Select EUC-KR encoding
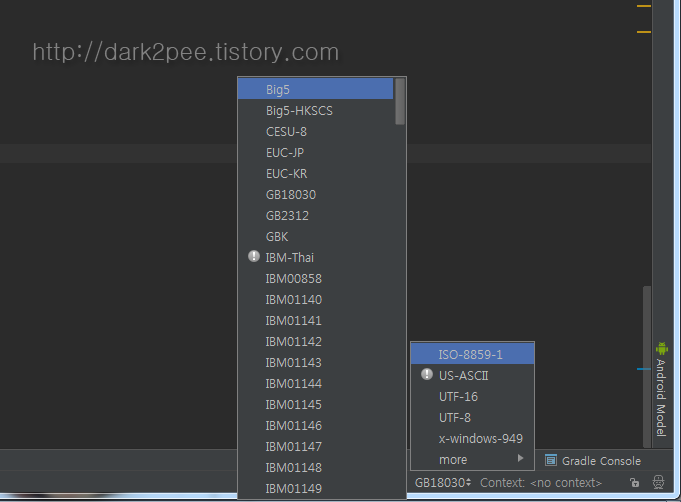The image size is (681, 502). [315, 173]
